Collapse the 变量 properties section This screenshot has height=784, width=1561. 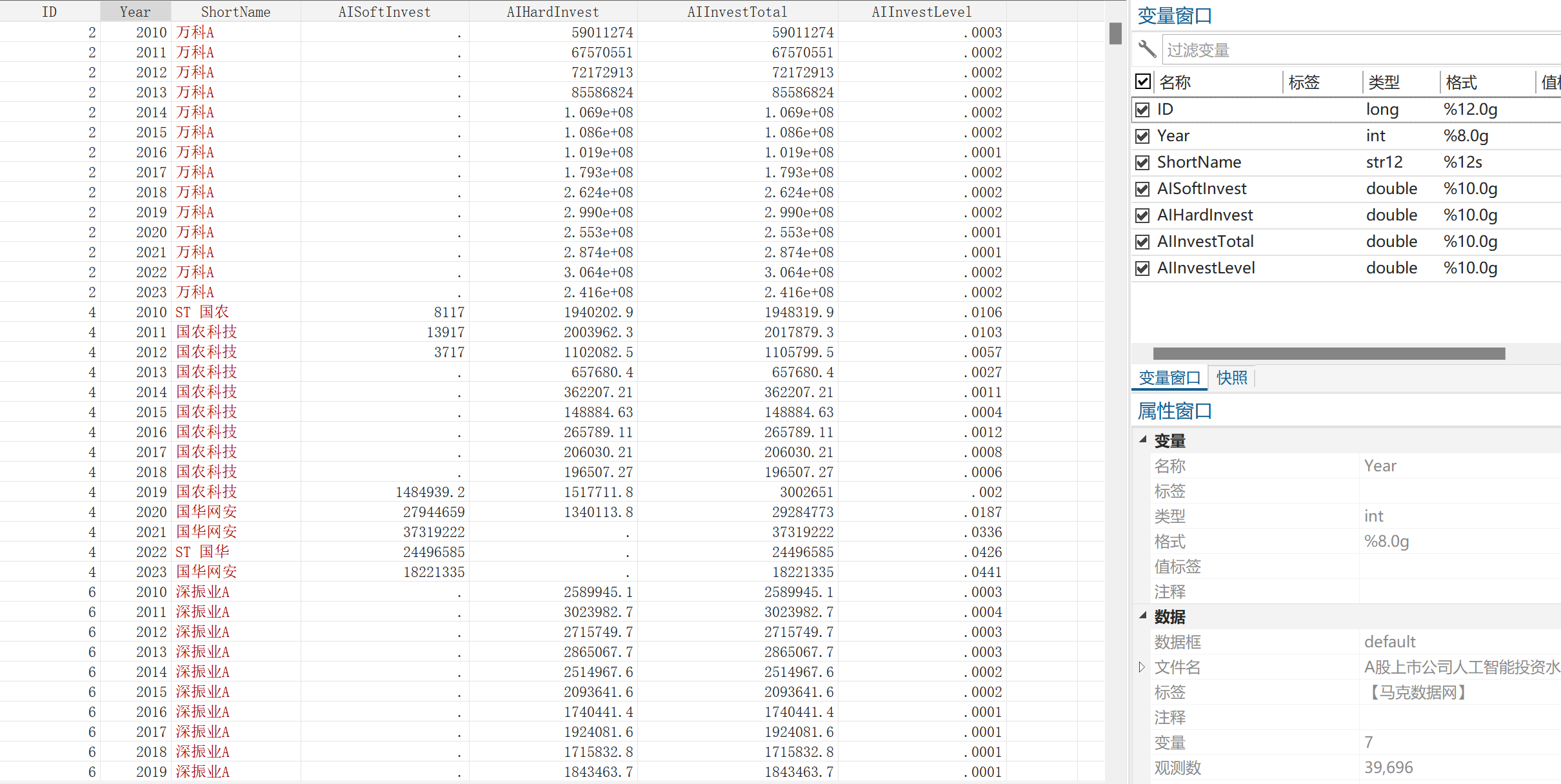1142,440
